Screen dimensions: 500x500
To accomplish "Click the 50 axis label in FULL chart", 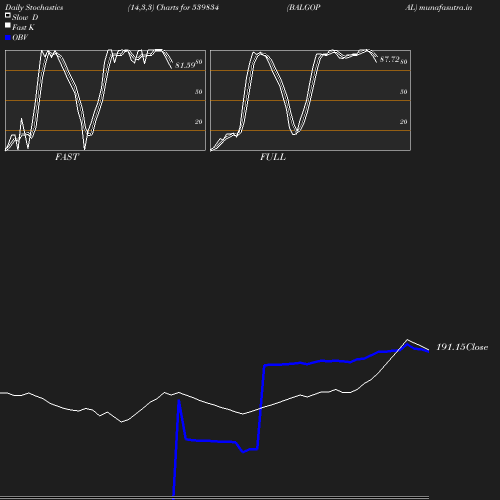I will pyautogui.click(x=404, y=92).
